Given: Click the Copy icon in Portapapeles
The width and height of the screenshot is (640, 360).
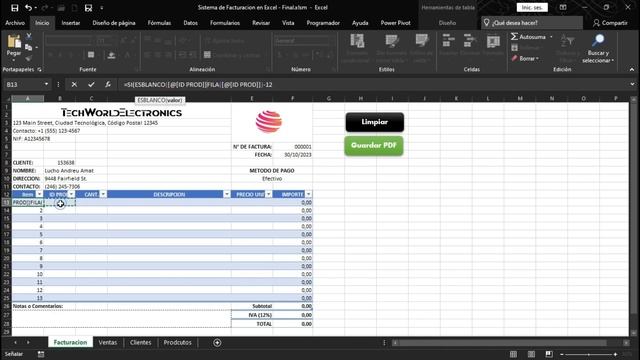Looking at the screenshot, I should pos(29,47).
